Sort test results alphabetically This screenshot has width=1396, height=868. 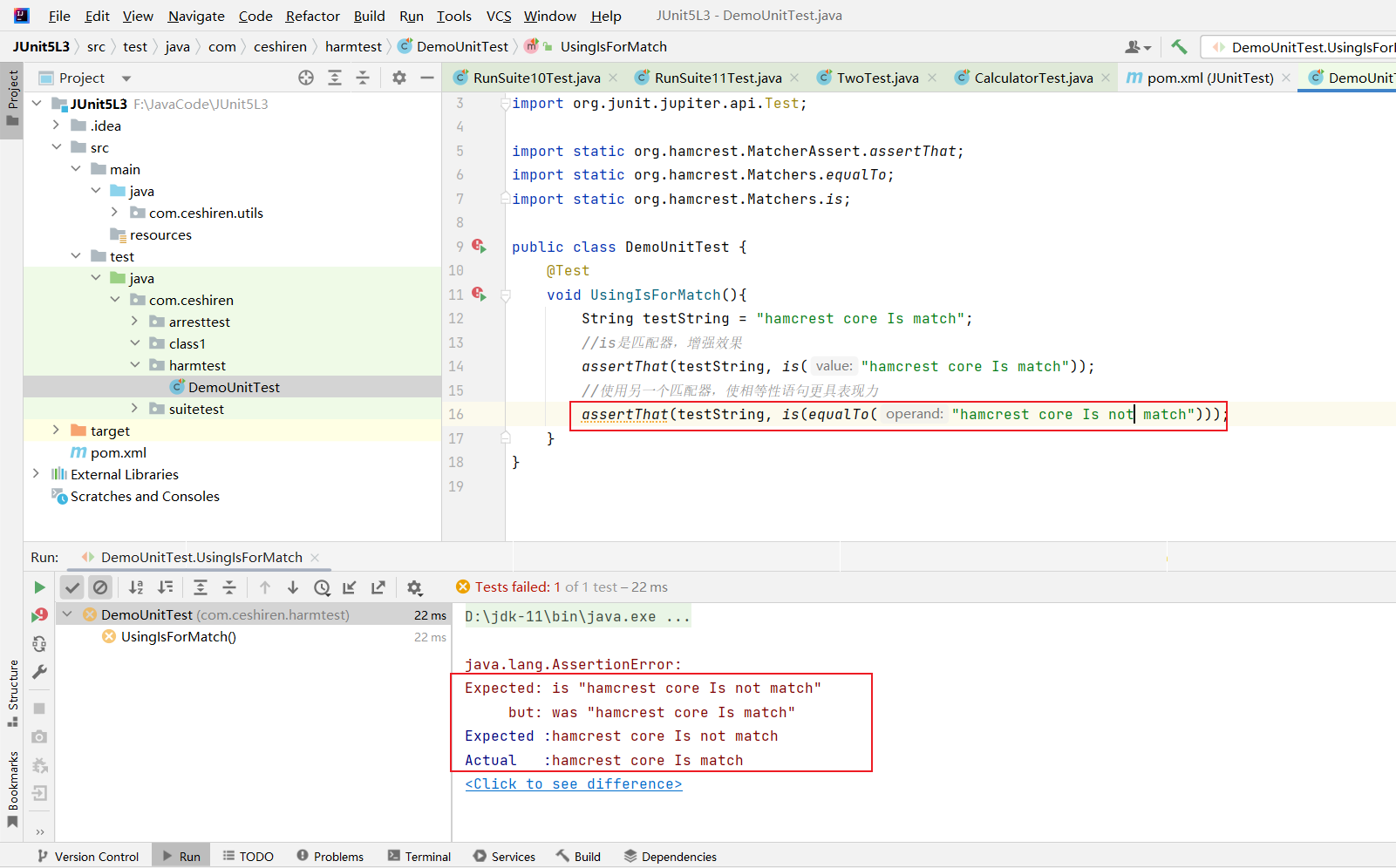tap(136, 587)
